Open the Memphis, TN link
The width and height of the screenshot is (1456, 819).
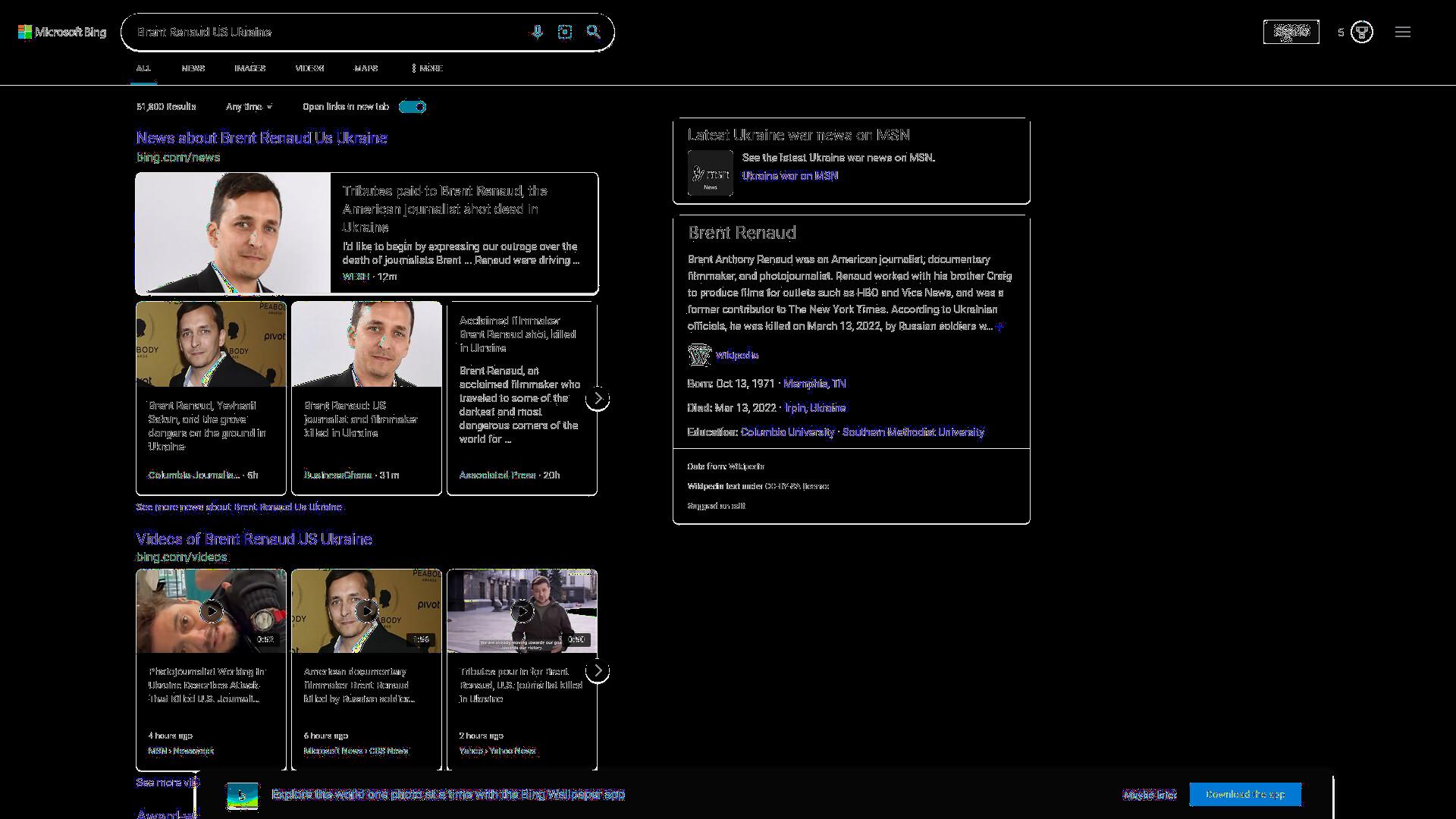[814, 384]
